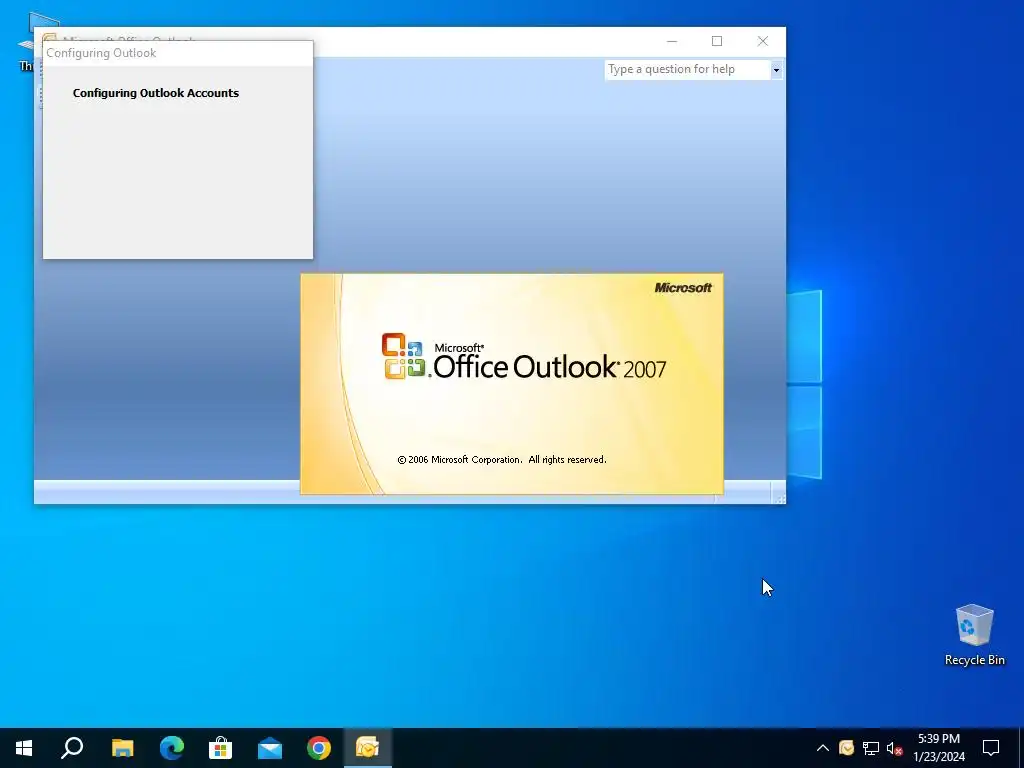Click the Type a question for help box

click(x=688, y=69)
